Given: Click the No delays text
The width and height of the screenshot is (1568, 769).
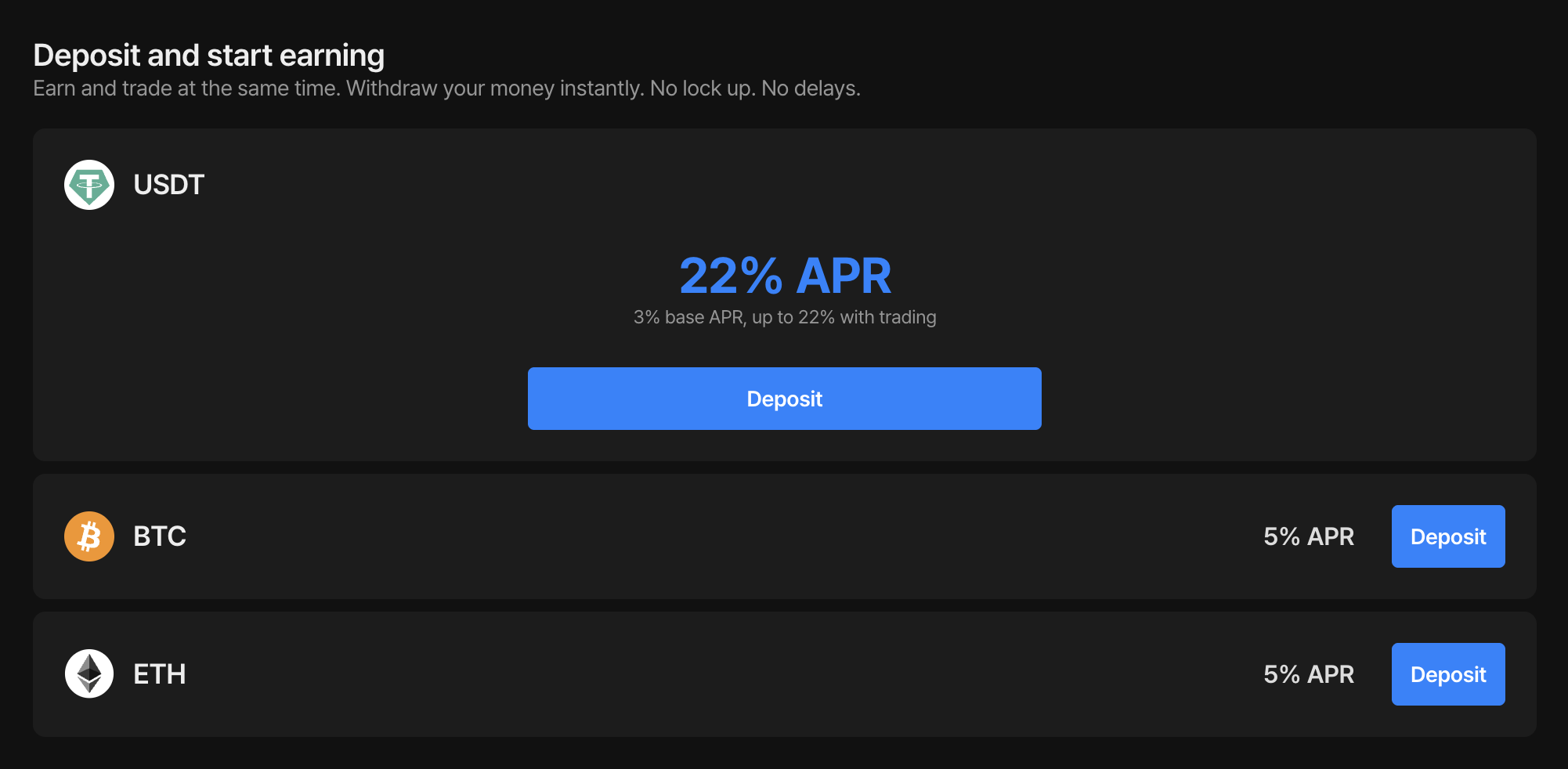Looking at the screenshot, I should point(811,88).
